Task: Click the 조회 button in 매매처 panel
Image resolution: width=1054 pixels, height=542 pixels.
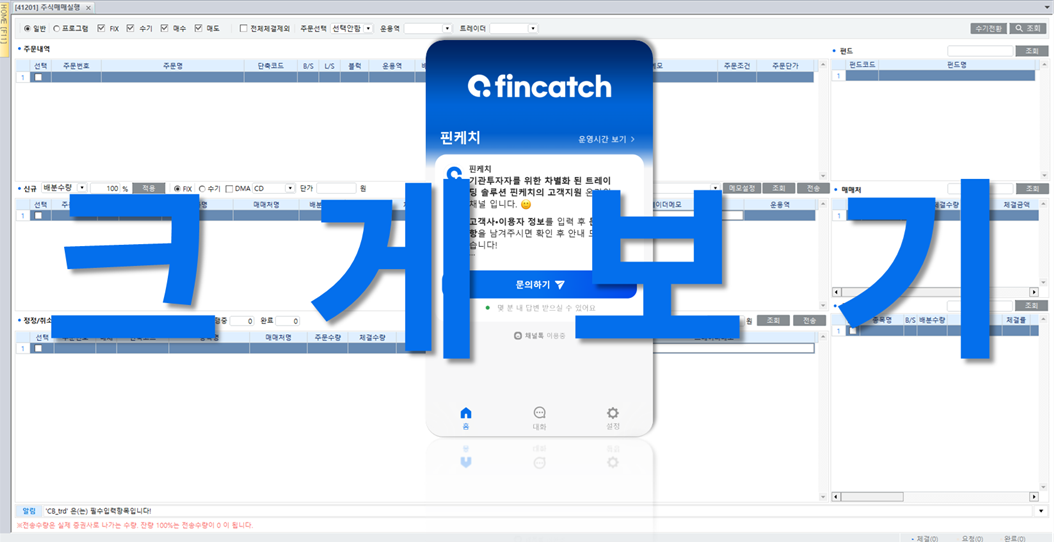Action: tap(1032, 189)
